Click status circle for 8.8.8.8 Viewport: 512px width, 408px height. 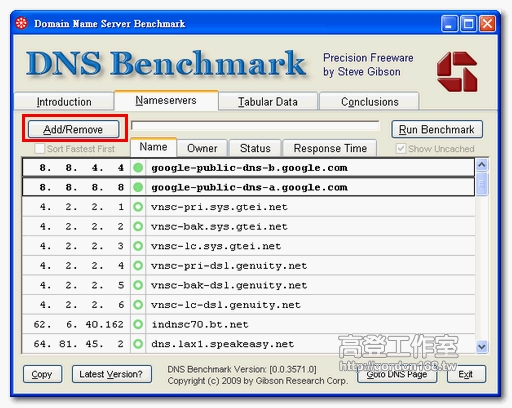[138, 187]
